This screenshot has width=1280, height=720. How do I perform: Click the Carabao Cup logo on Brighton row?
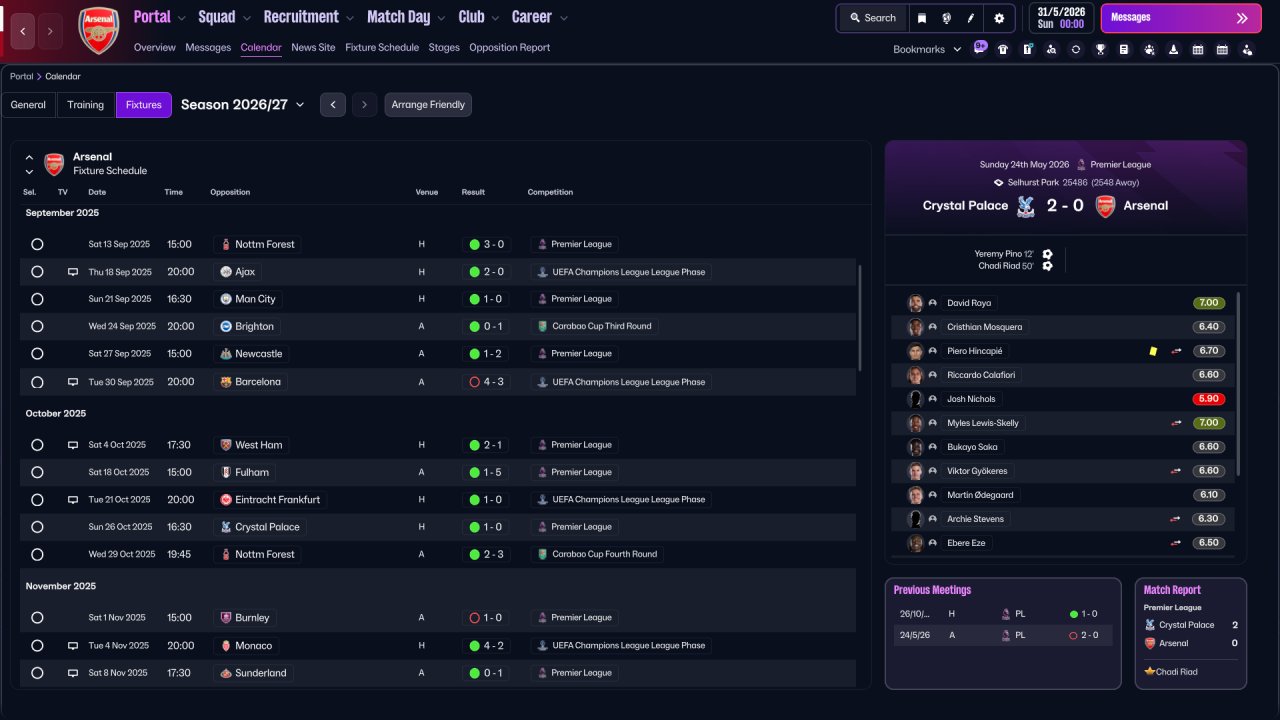click(543, 326)
